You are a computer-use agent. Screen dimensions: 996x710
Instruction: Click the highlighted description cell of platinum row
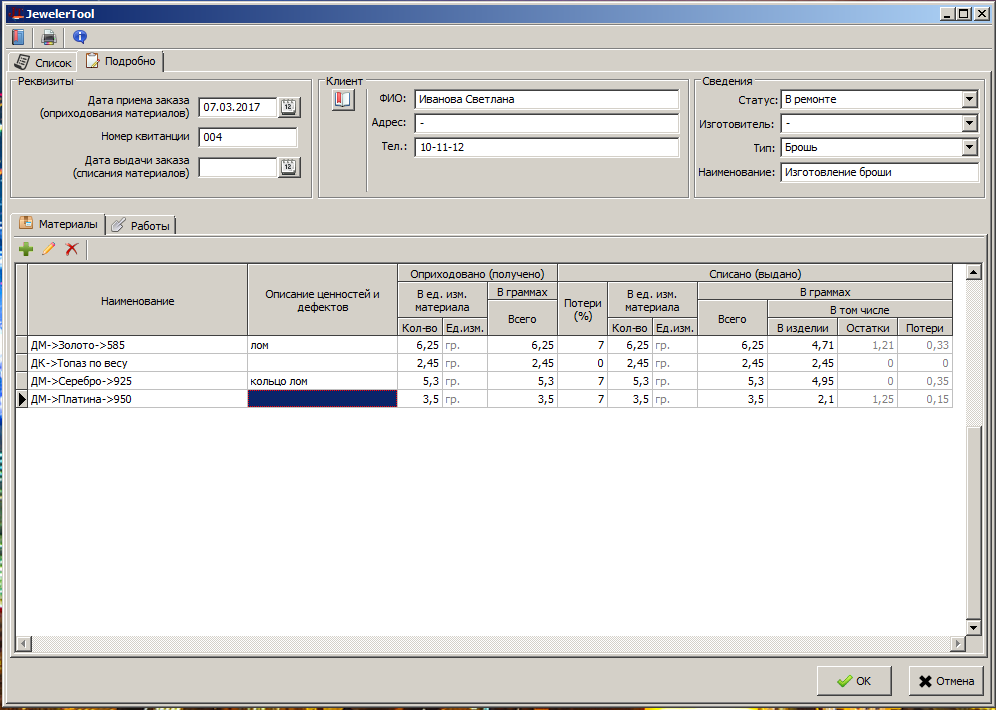[x=323, y=399]
